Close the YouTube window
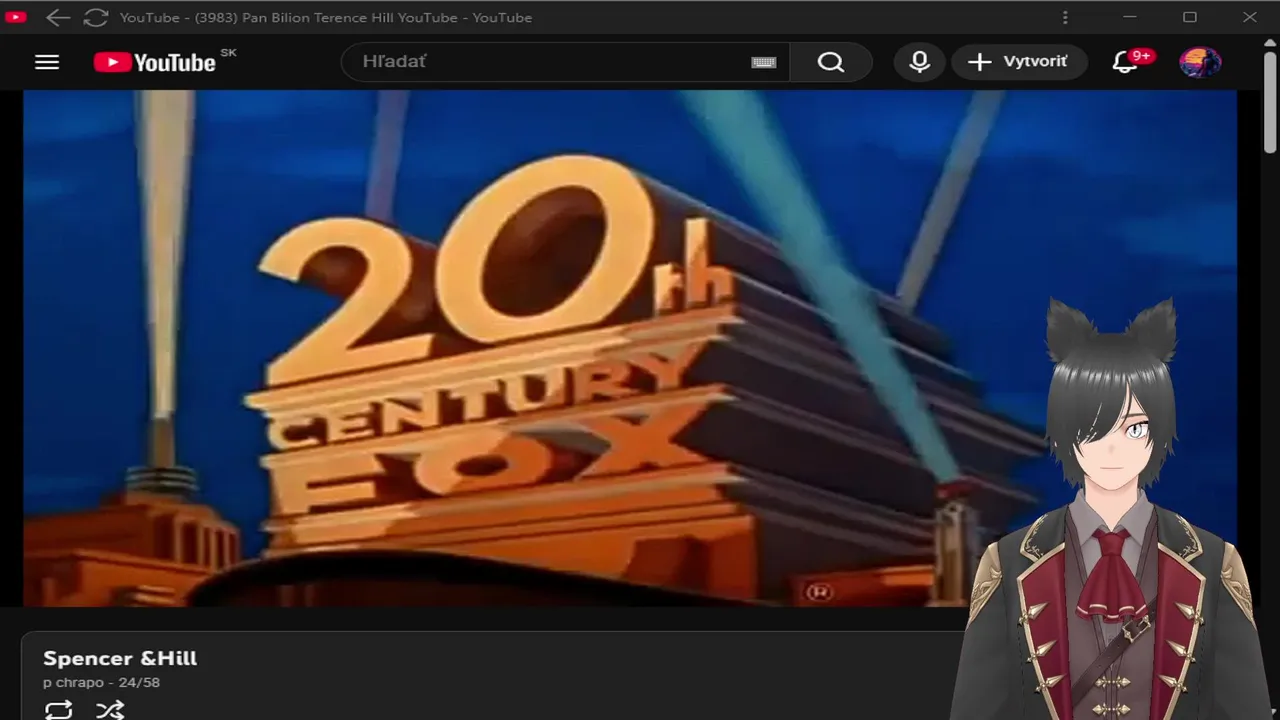Image resolution: width=1280 pixels, height=720 pixels. point(1250,17)
